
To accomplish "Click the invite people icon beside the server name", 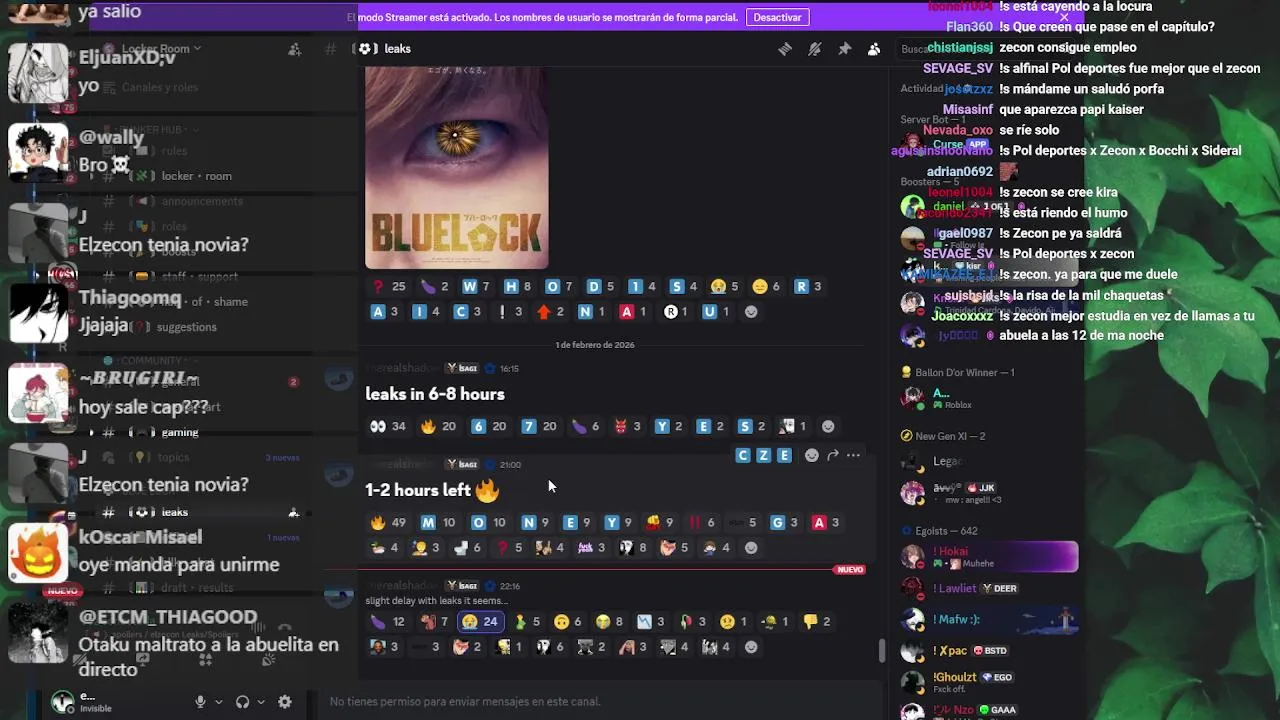I will click(294, 49).
